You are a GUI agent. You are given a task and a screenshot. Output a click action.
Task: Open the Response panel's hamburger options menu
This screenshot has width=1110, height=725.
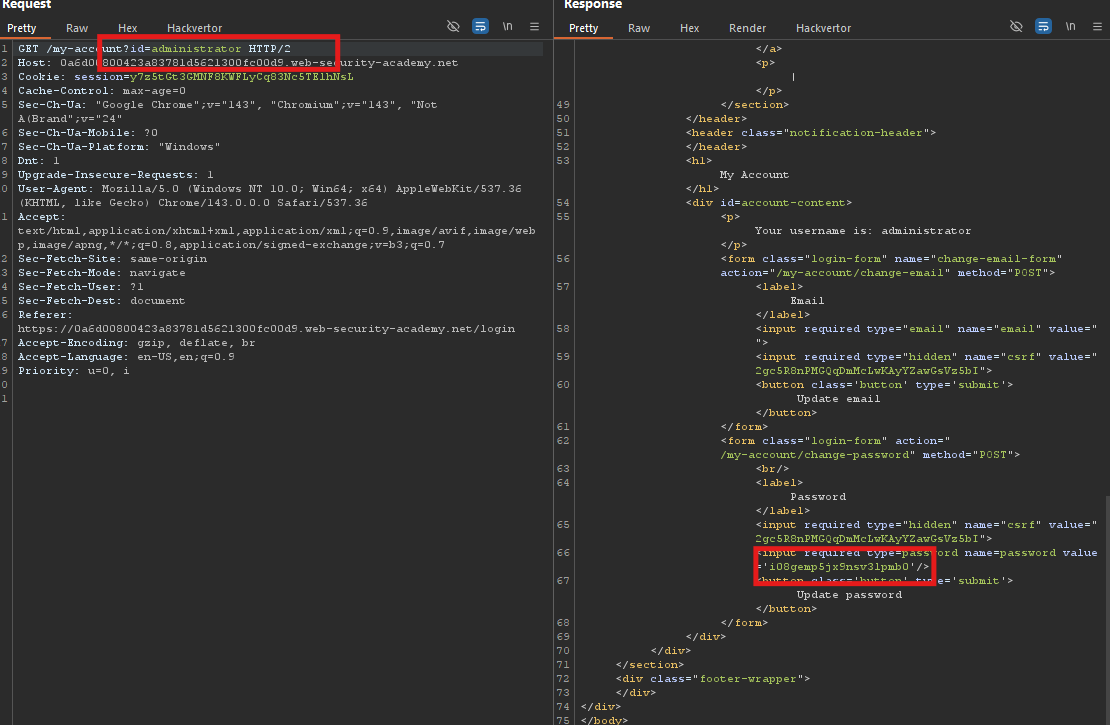click(1097, 26)
